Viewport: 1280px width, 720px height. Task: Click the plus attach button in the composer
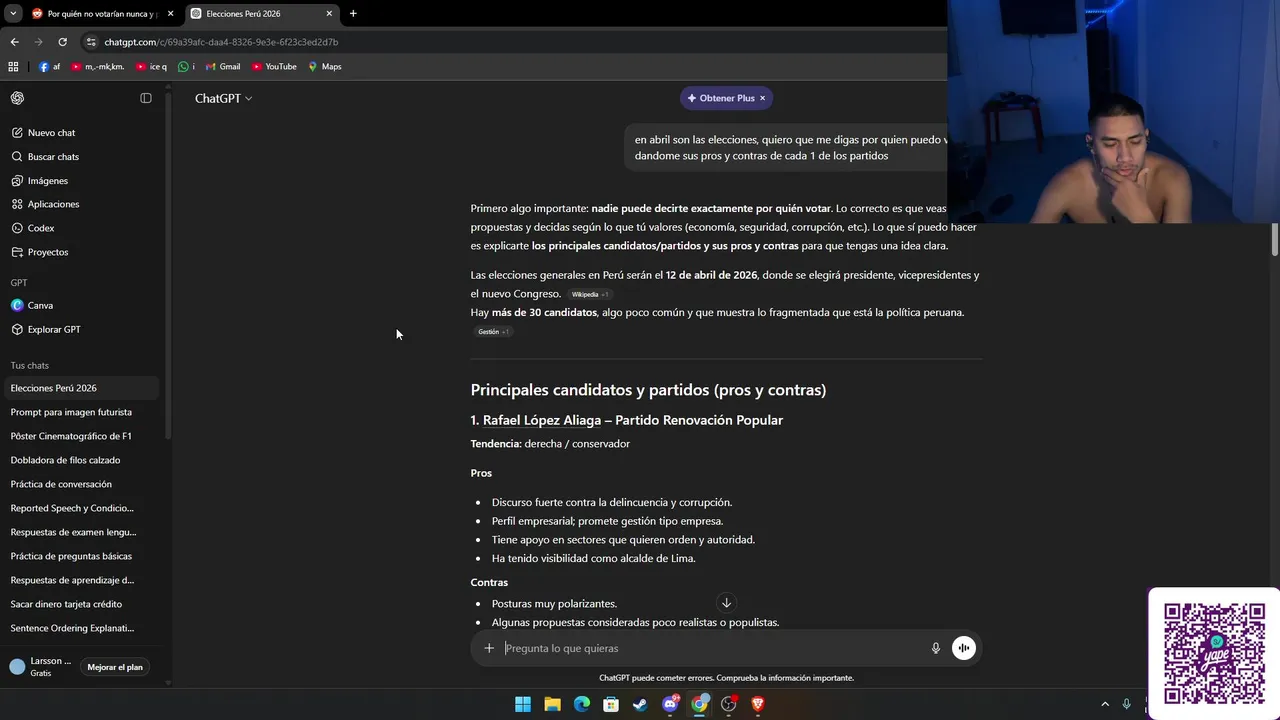click(489, 648)
